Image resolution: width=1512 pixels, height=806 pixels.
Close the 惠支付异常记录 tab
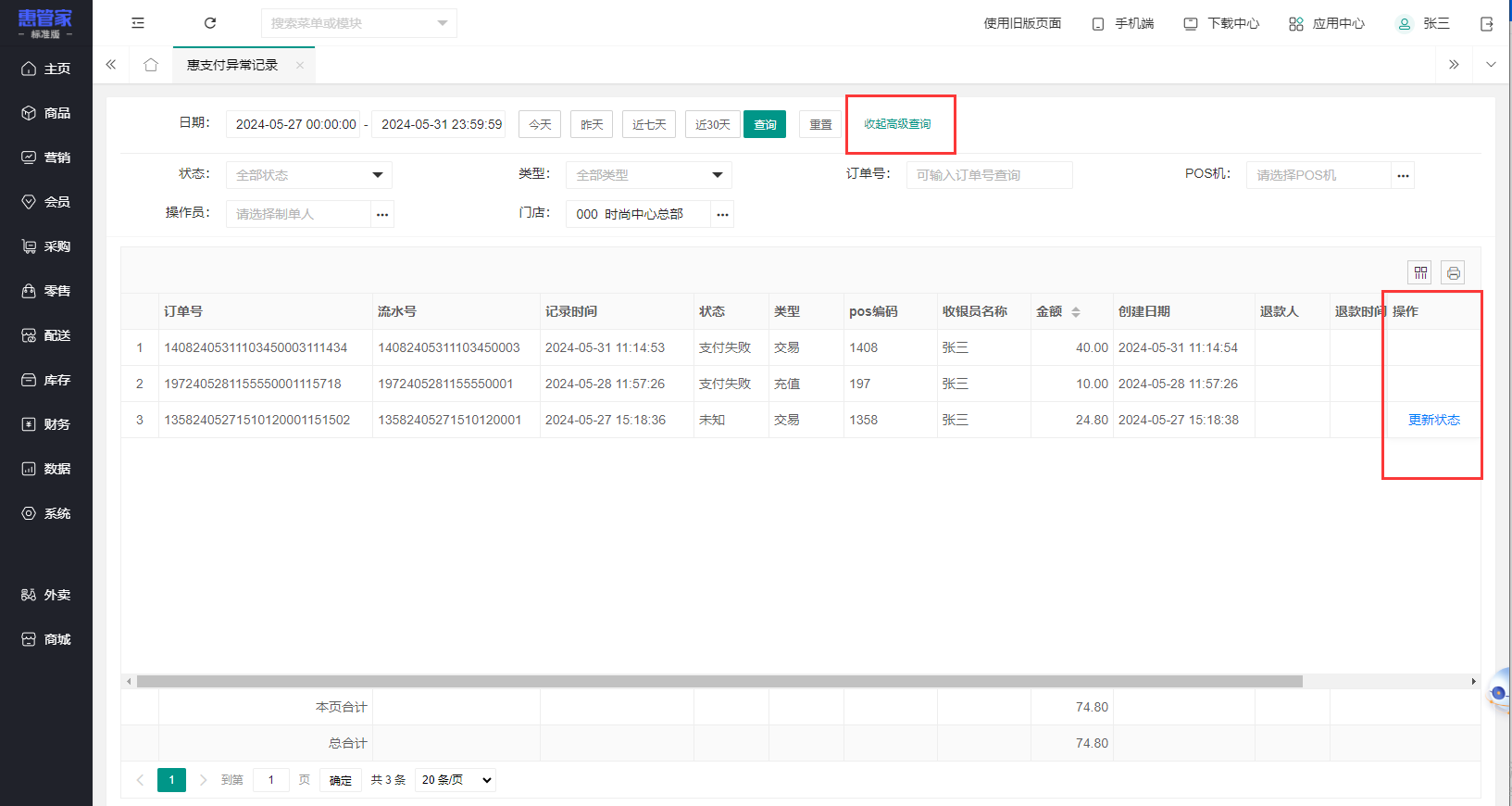tap(300, 65)
